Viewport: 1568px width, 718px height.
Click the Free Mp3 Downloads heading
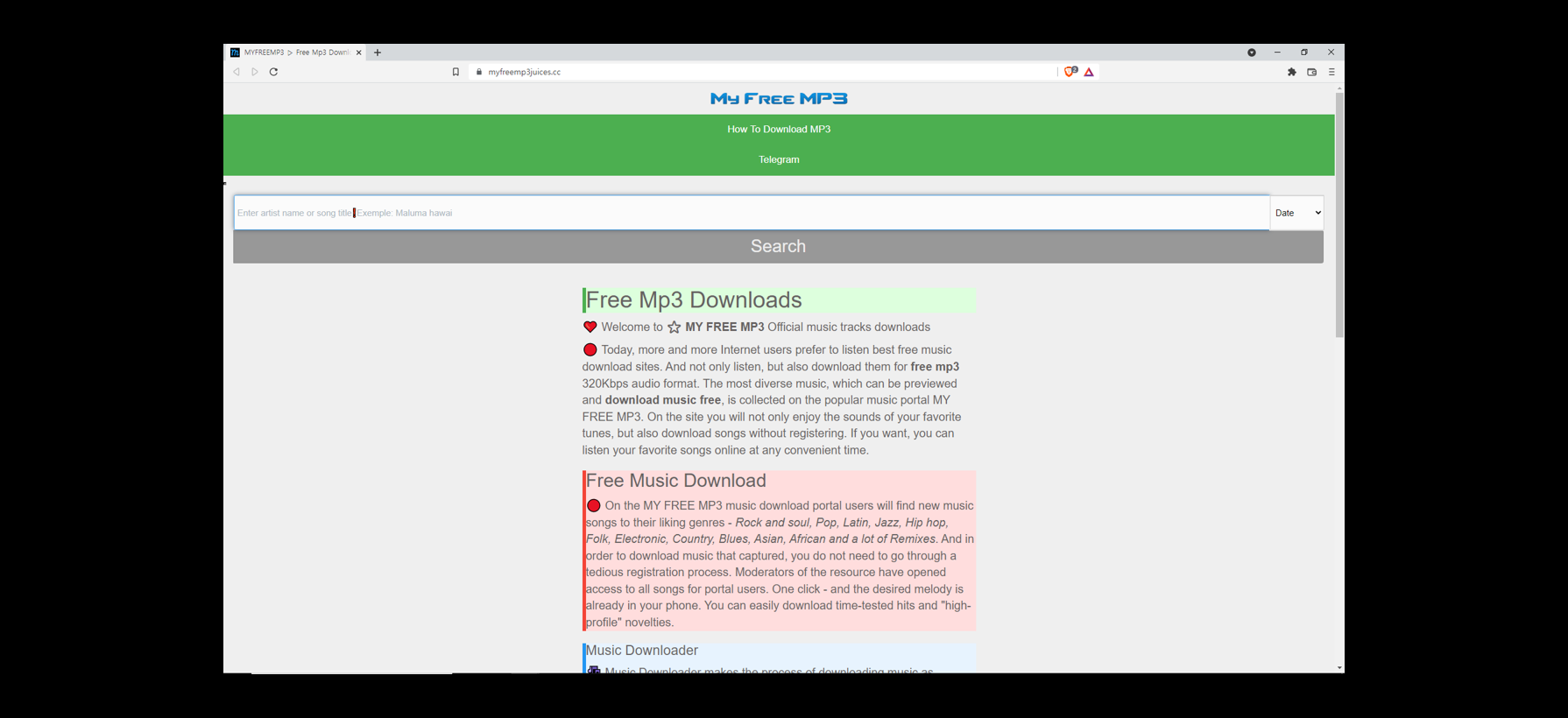point(694,299)
